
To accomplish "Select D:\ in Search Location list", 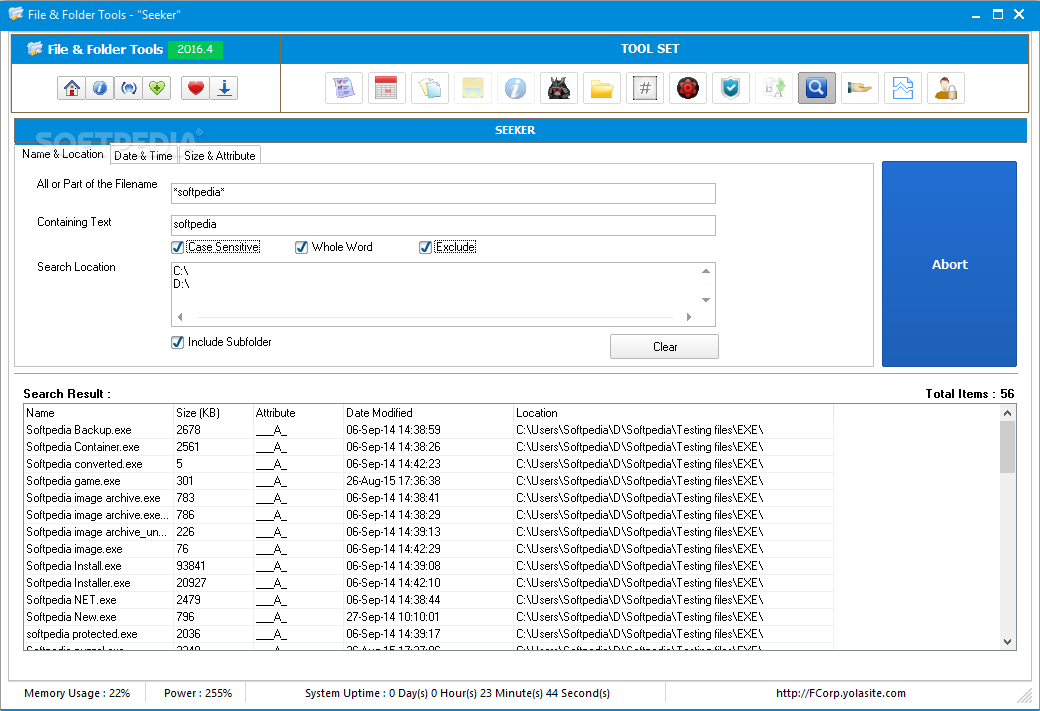I will (181, 284).
